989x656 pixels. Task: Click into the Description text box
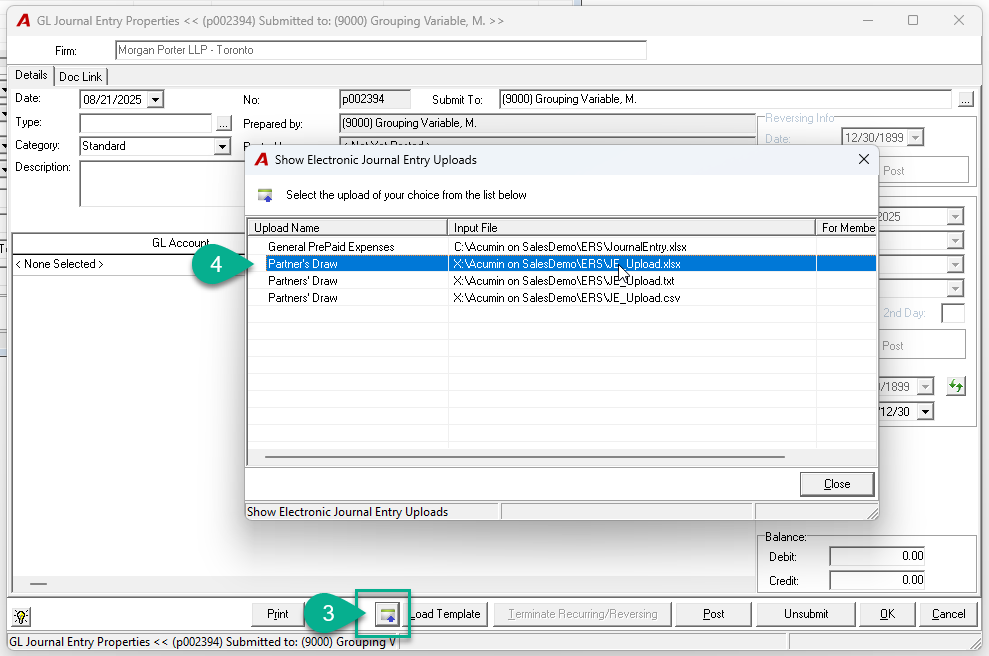[161, 184]
